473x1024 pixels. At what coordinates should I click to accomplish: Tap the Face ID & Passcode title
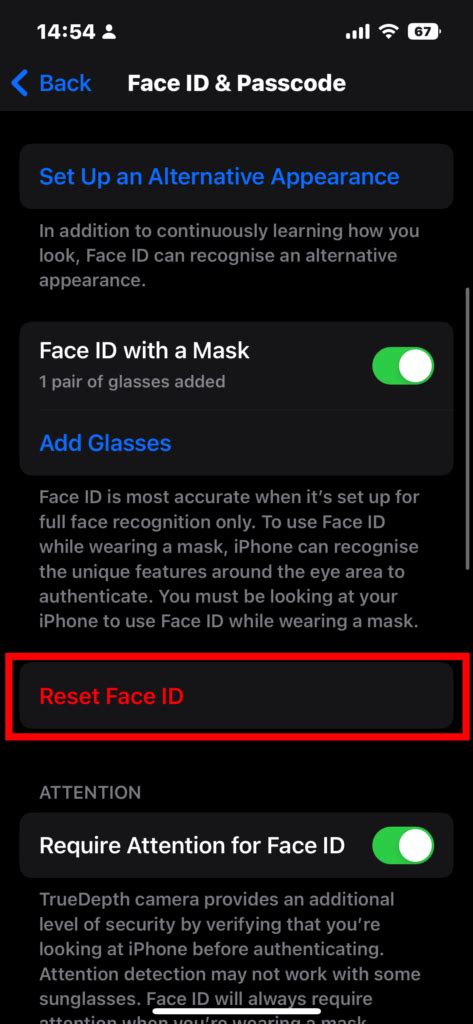click(236, 84)
